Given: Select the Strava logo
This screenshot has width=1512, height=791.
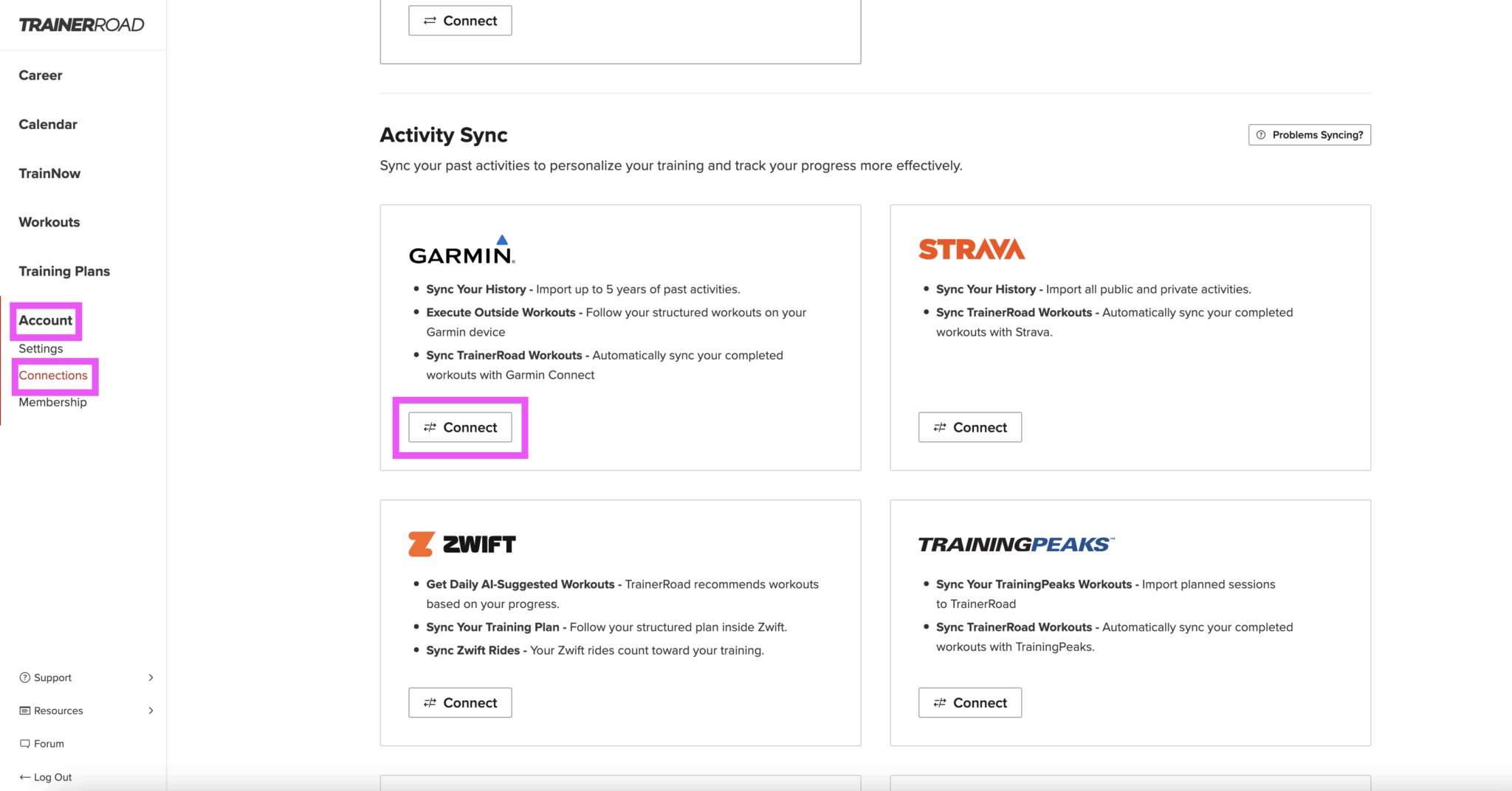Looking at the screenshot, I should pos(971,247).
